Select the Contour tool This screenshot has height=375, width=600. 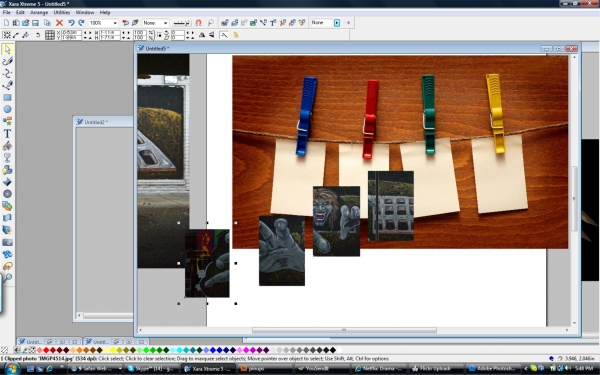pyautogui.click(x=7, y=194)
